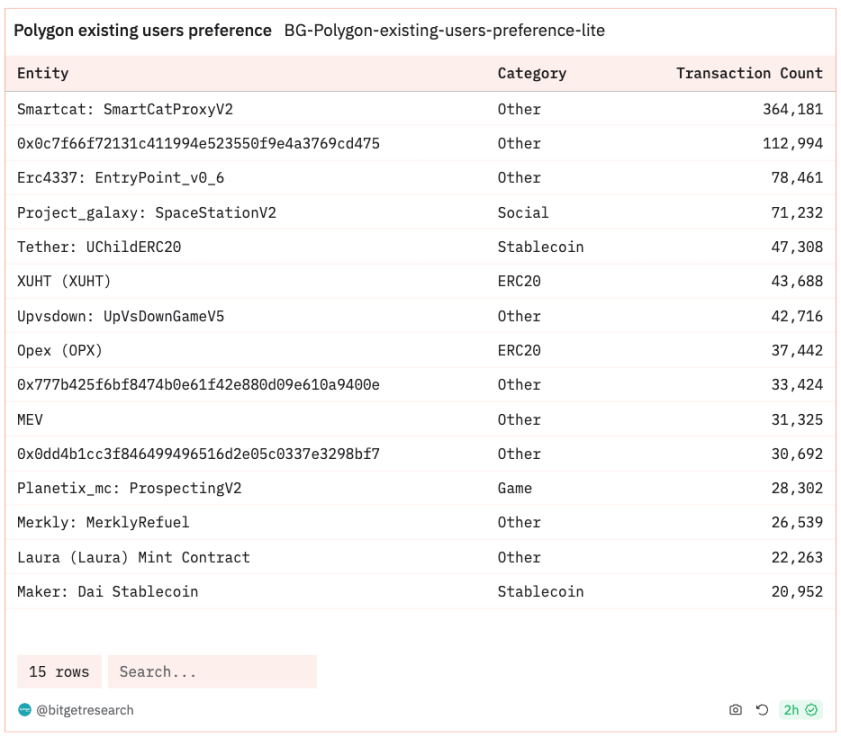The height and width of the screenshot is (738, 841).
Task: Select the Smartcat: SmartCatProxyV2 row
Action: (420, 109)
